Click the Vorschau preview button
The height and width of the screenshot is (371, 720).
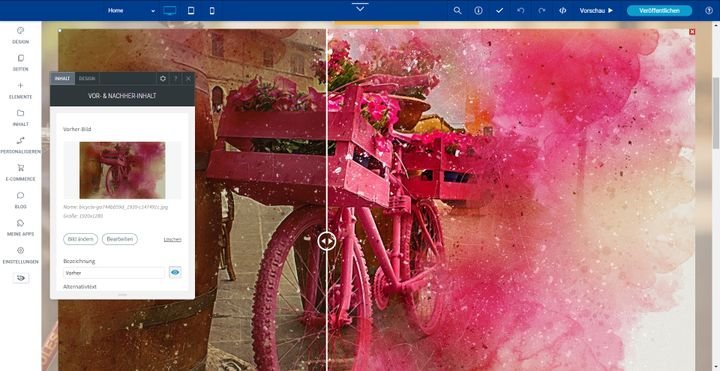pyautogui.click(x=596, y=11)
